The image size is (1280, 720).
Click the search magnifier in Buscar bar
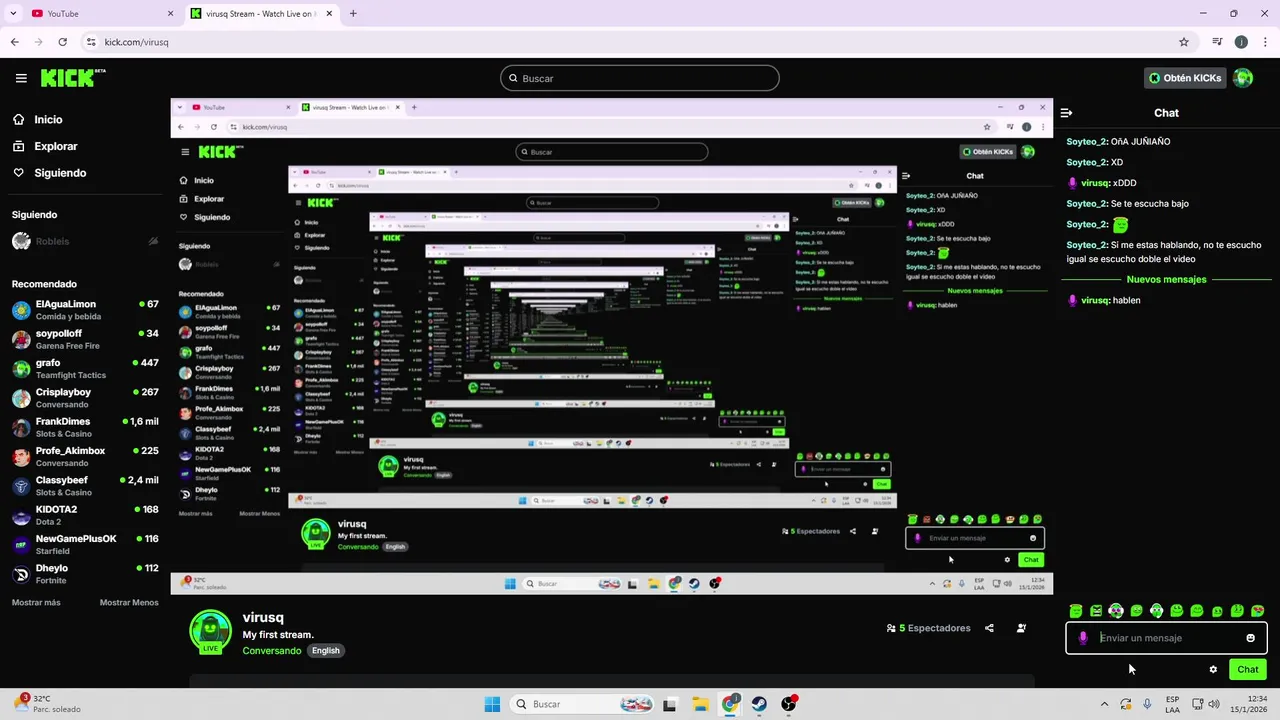(514, 78)
